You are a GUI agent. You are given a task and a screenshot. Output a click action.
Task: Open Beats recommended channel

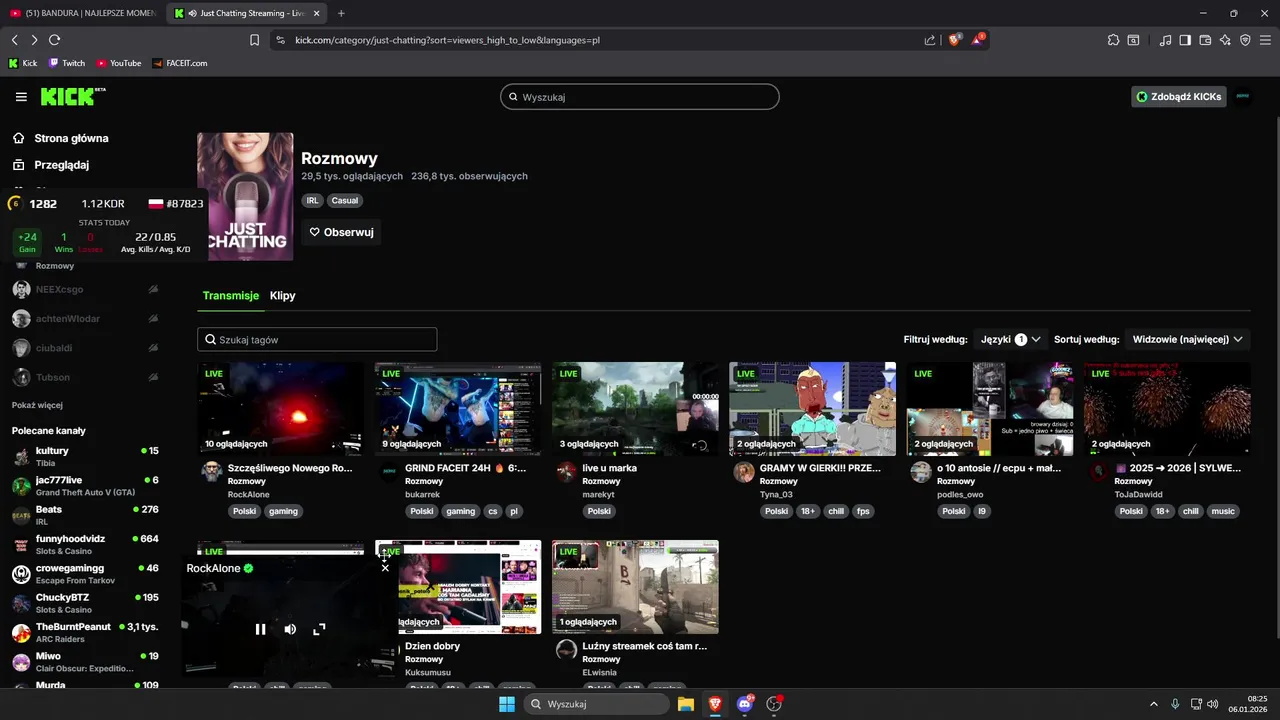tap(85, 515)
